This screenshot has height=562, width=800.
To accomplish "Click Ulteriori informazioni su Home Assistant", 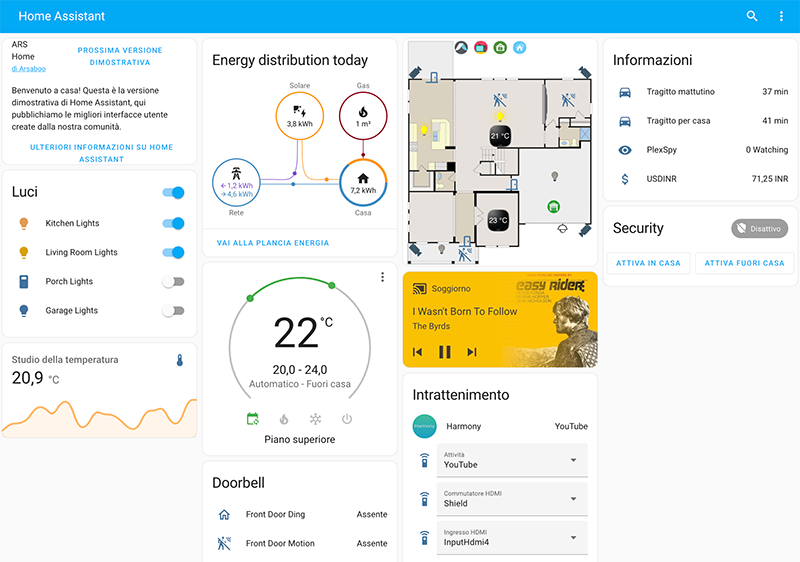I will click(x=101, y=153).
